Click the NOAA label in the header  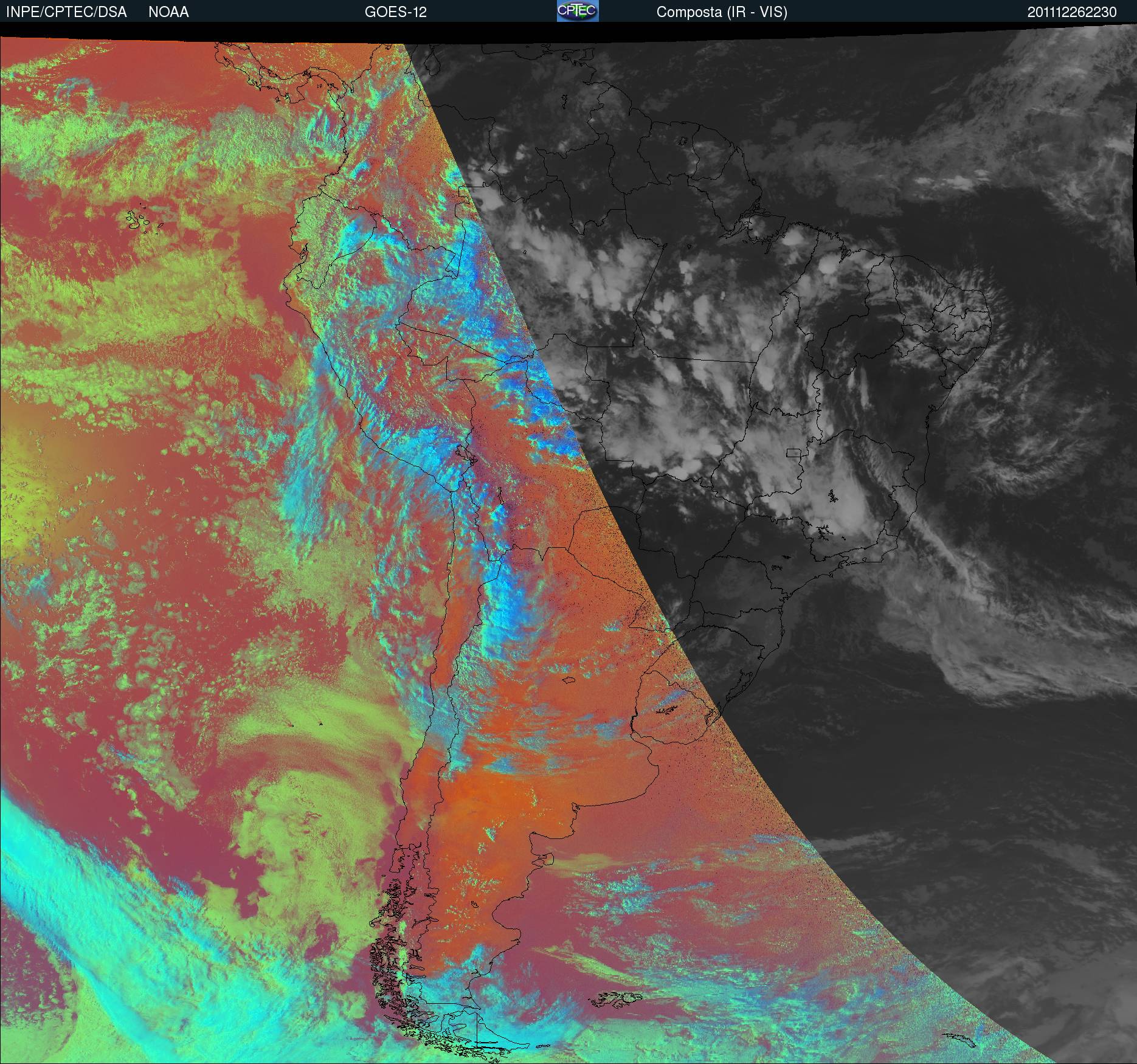[x=168, y=12]
